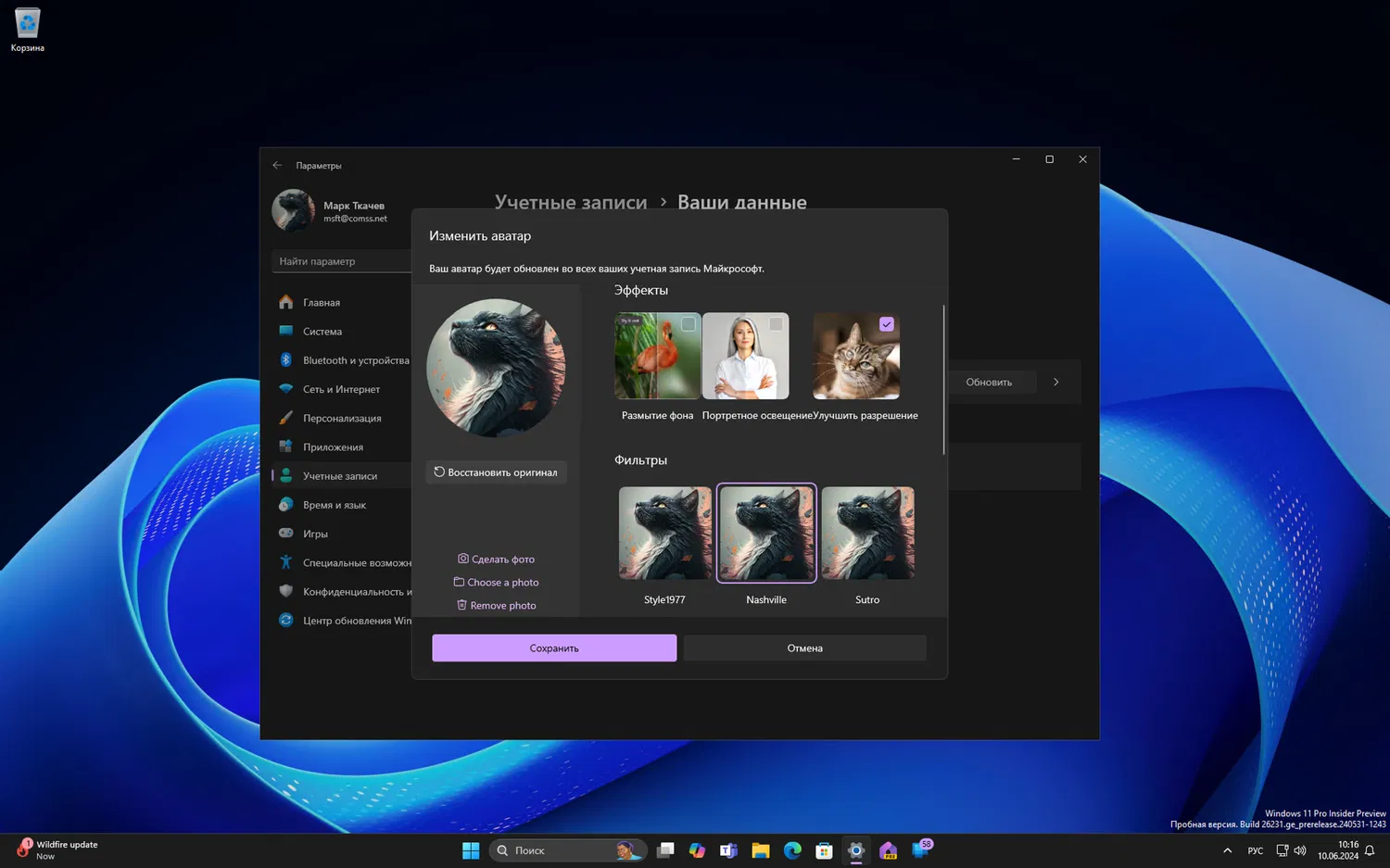Click the taskbar Поиск search box

[567, 850]
